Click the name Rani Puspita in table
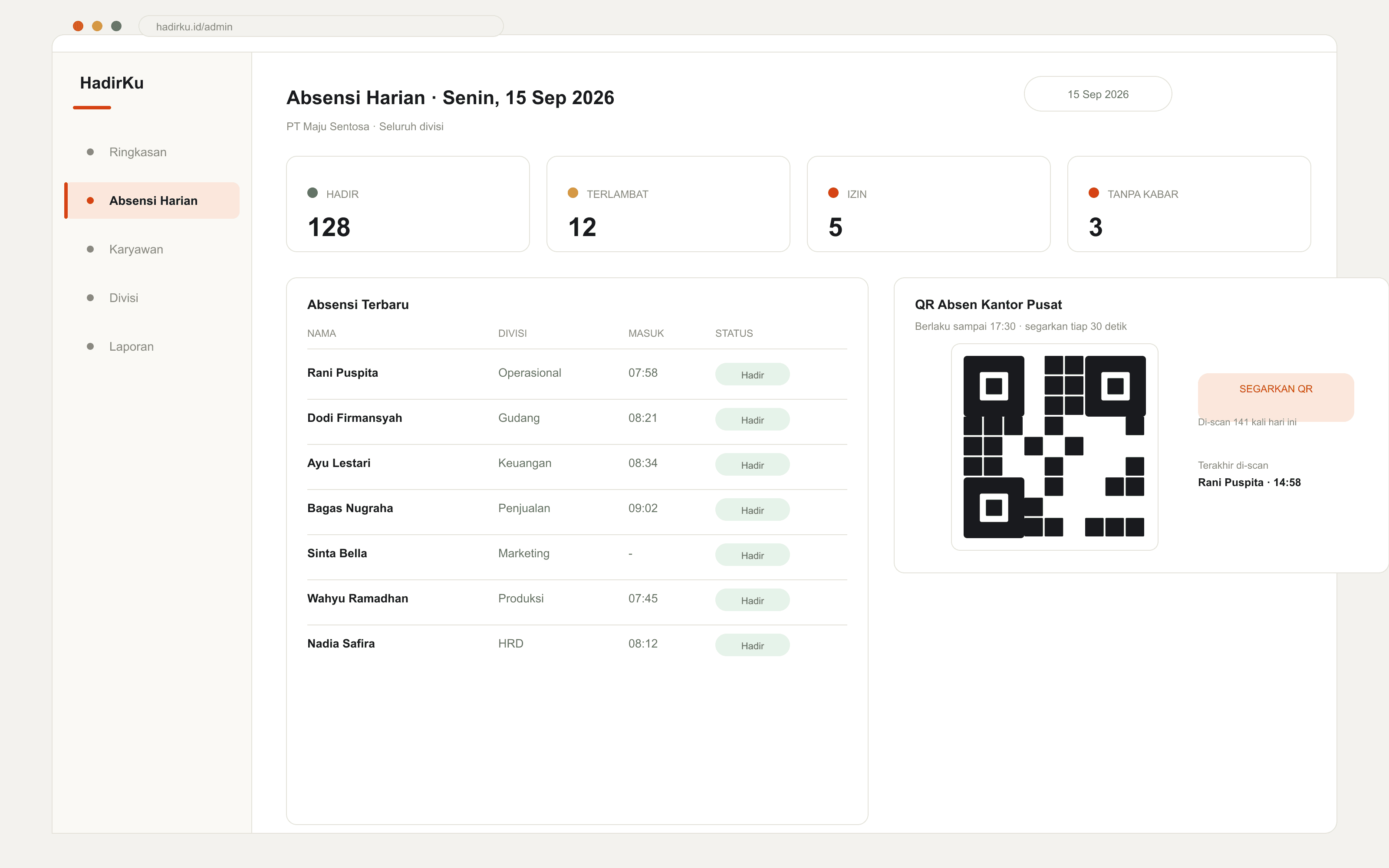The image size is (1389, 868). 342,373
